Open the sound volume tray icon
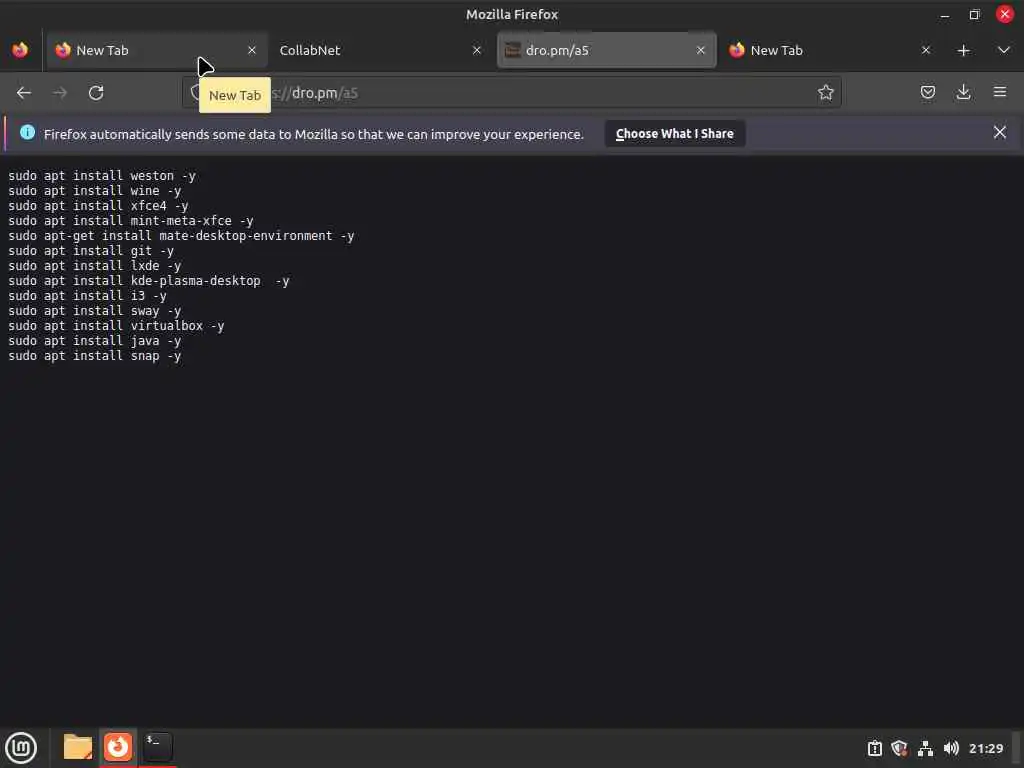 [951, 748]
